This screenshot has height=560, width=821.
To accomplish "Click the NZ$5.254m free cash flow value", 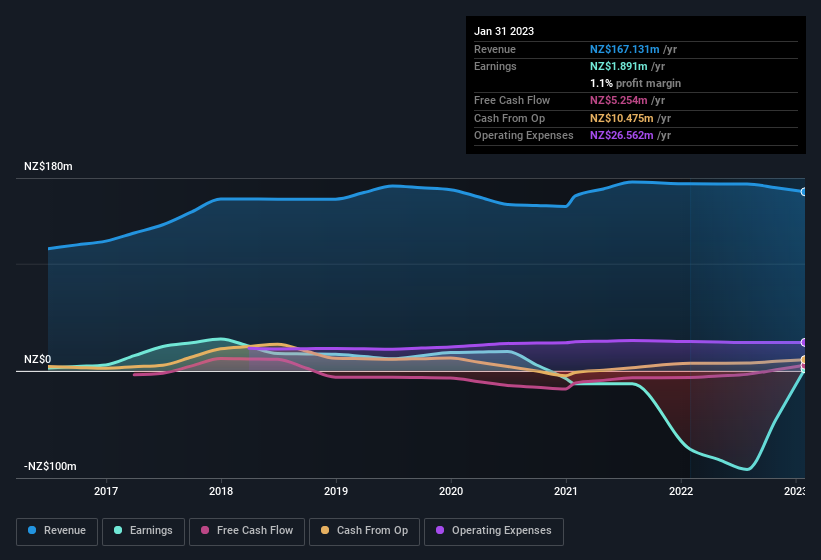I will click(619, 100).
